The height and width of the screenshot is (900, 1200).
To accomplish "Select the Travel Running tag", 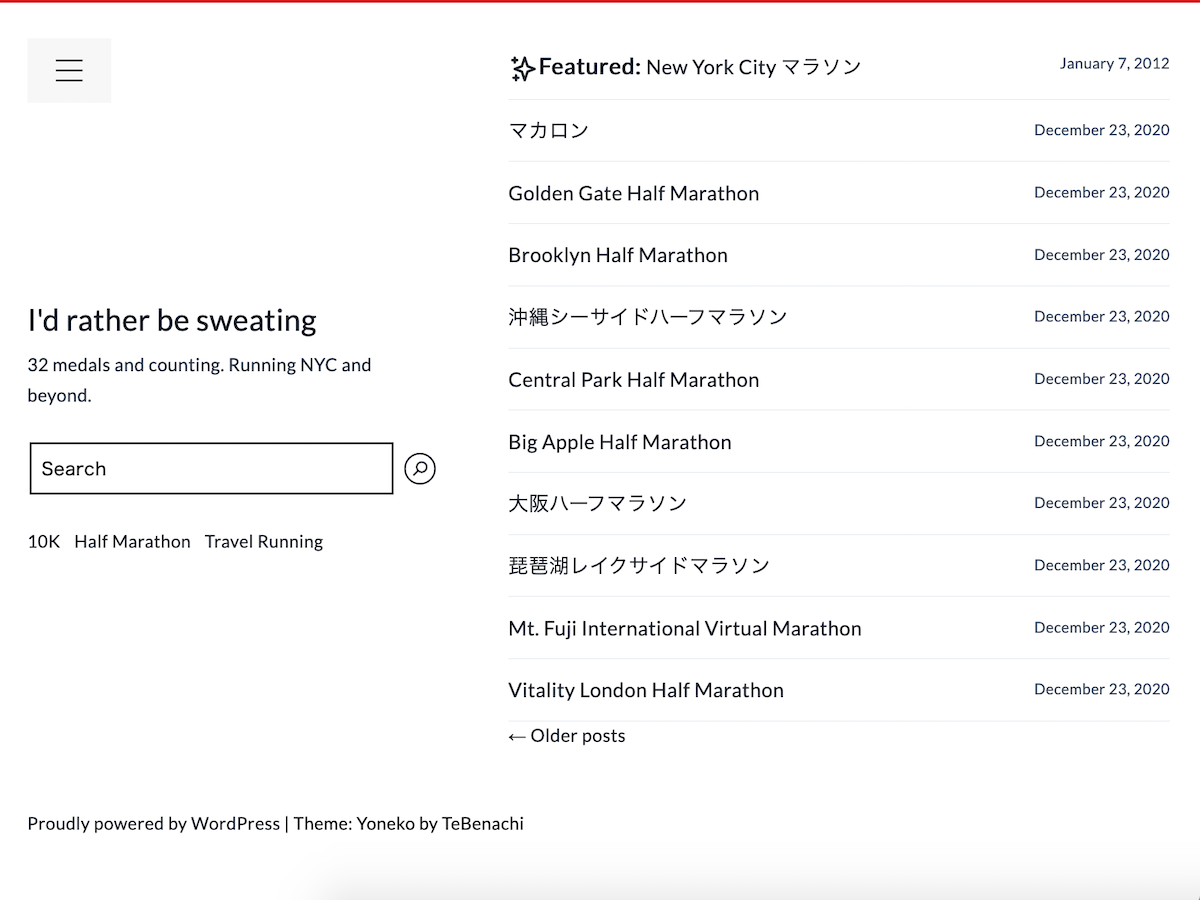I will 263,541.
